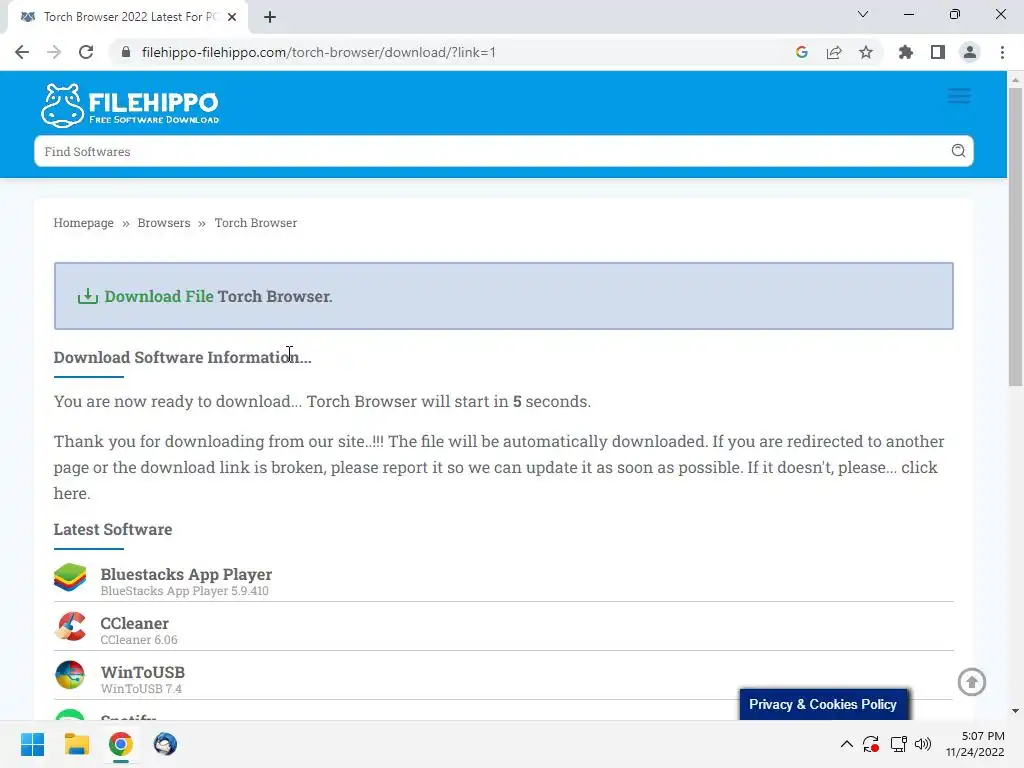Expand the tab search dropdown chevron

(863, 14)
